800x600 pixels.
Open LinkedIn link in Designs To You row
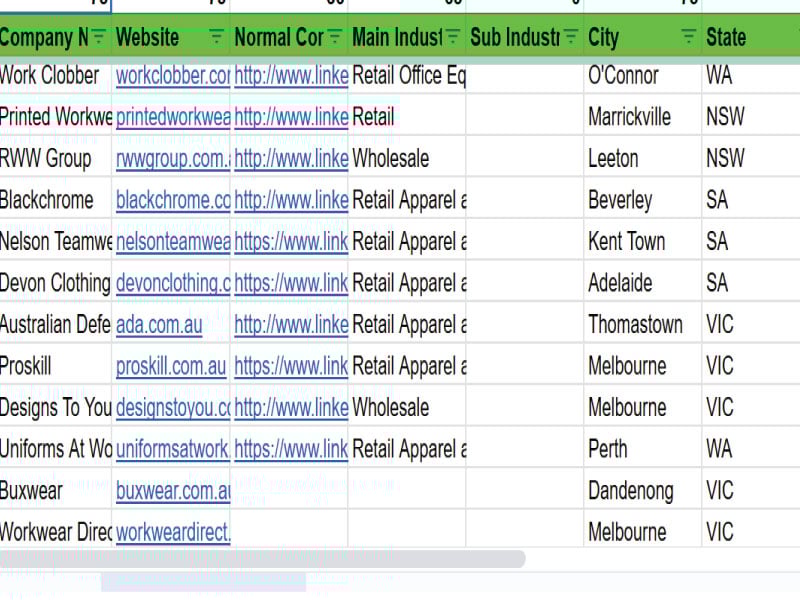pos(291,408)
